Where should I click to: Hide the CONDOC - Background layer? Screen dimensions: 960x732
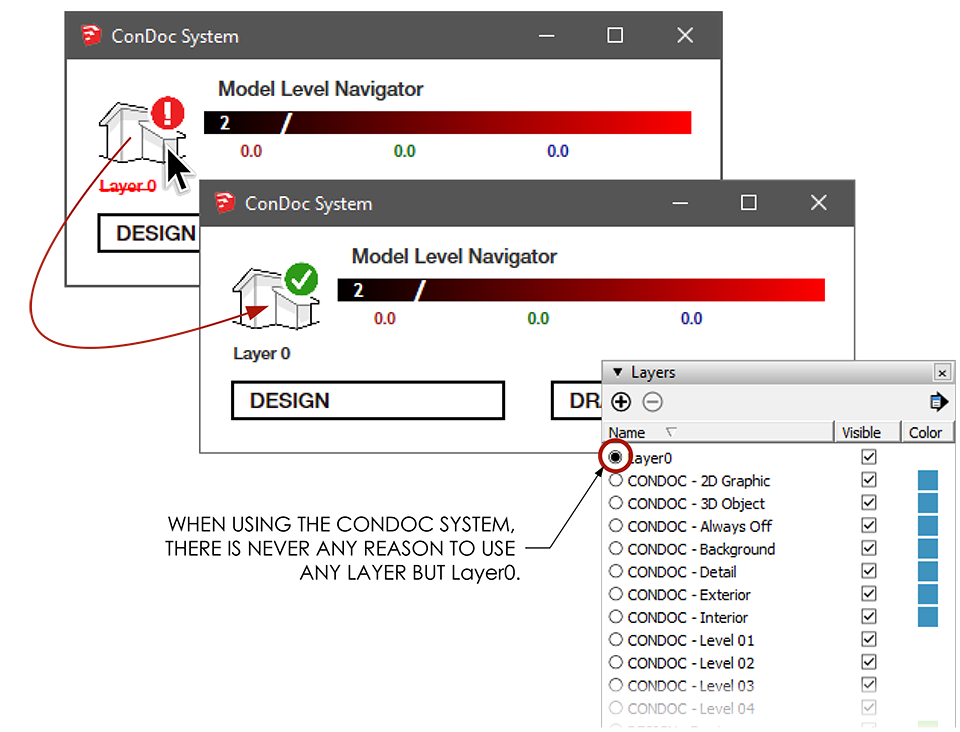tap(869, 548)
